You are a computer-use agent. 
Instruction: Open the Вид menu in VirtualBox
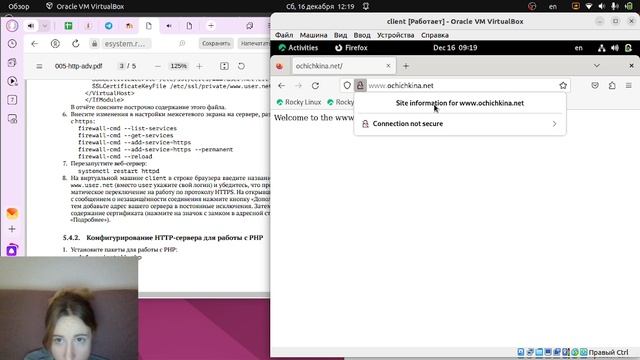(x=340, y=35)
